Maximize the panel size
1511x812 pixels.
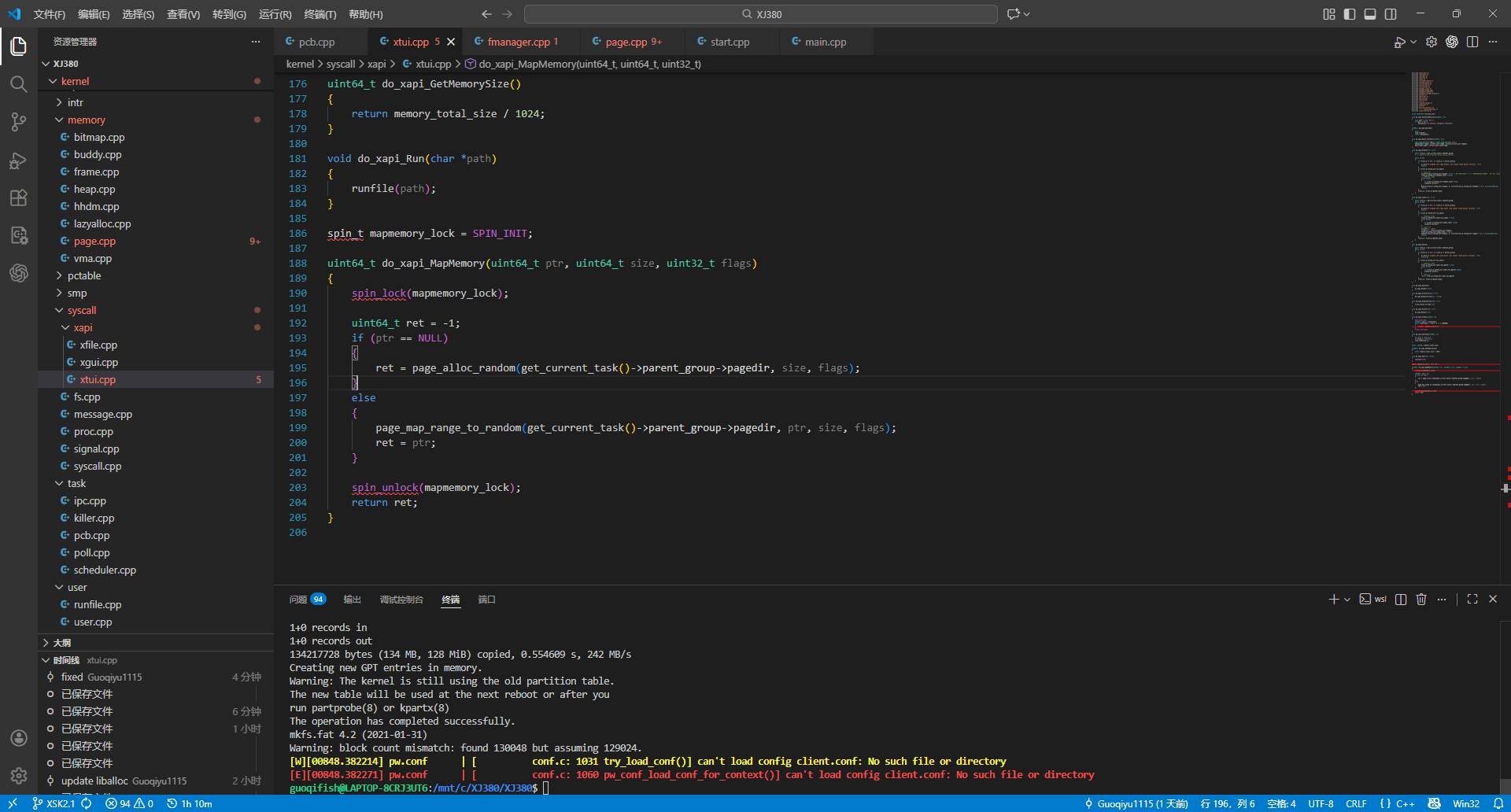1472,600
